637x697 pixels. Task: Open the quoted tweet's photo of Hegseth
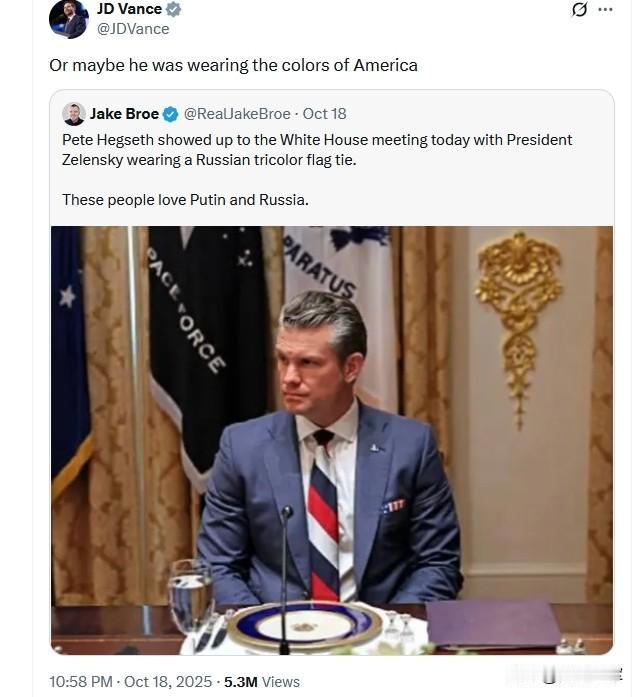(331, 440)
